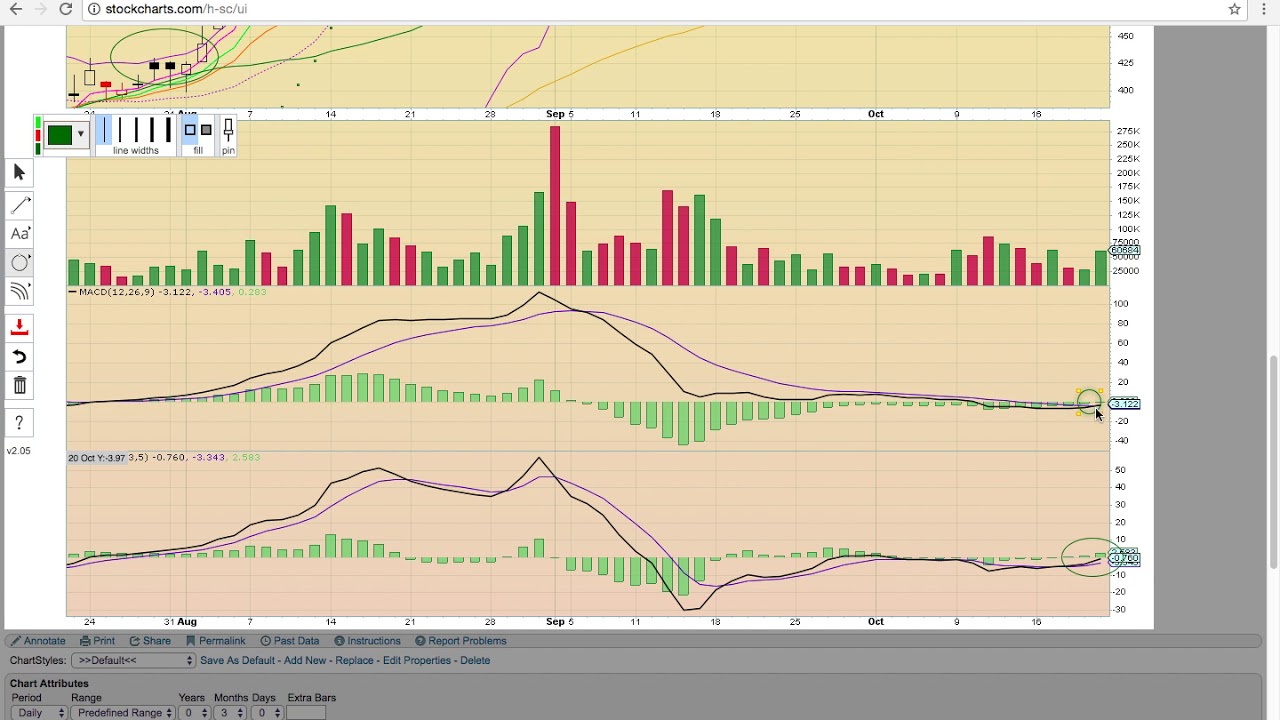Click the page vertical scrollbar thumb

pyautogui.click(x=1272, y=462)
